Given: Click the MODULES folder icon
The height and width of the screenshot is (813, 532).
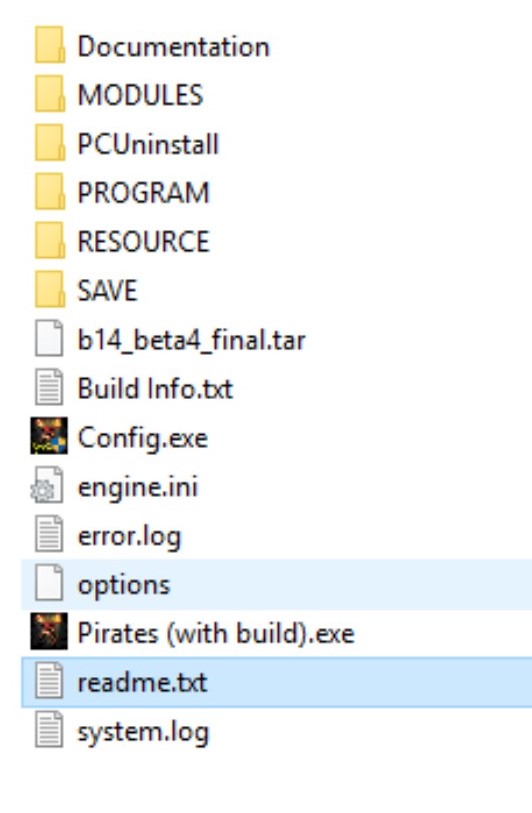Looking at the screenshot, I should [x=49, y=94].
